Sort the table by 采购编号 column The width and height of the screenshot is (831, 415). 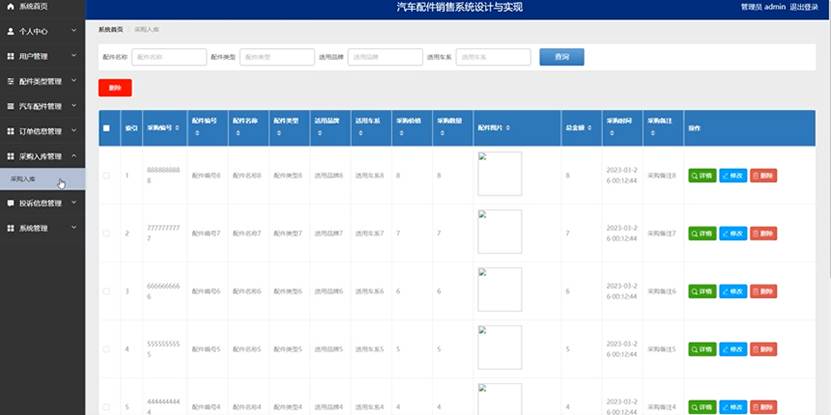coord(177,128)
